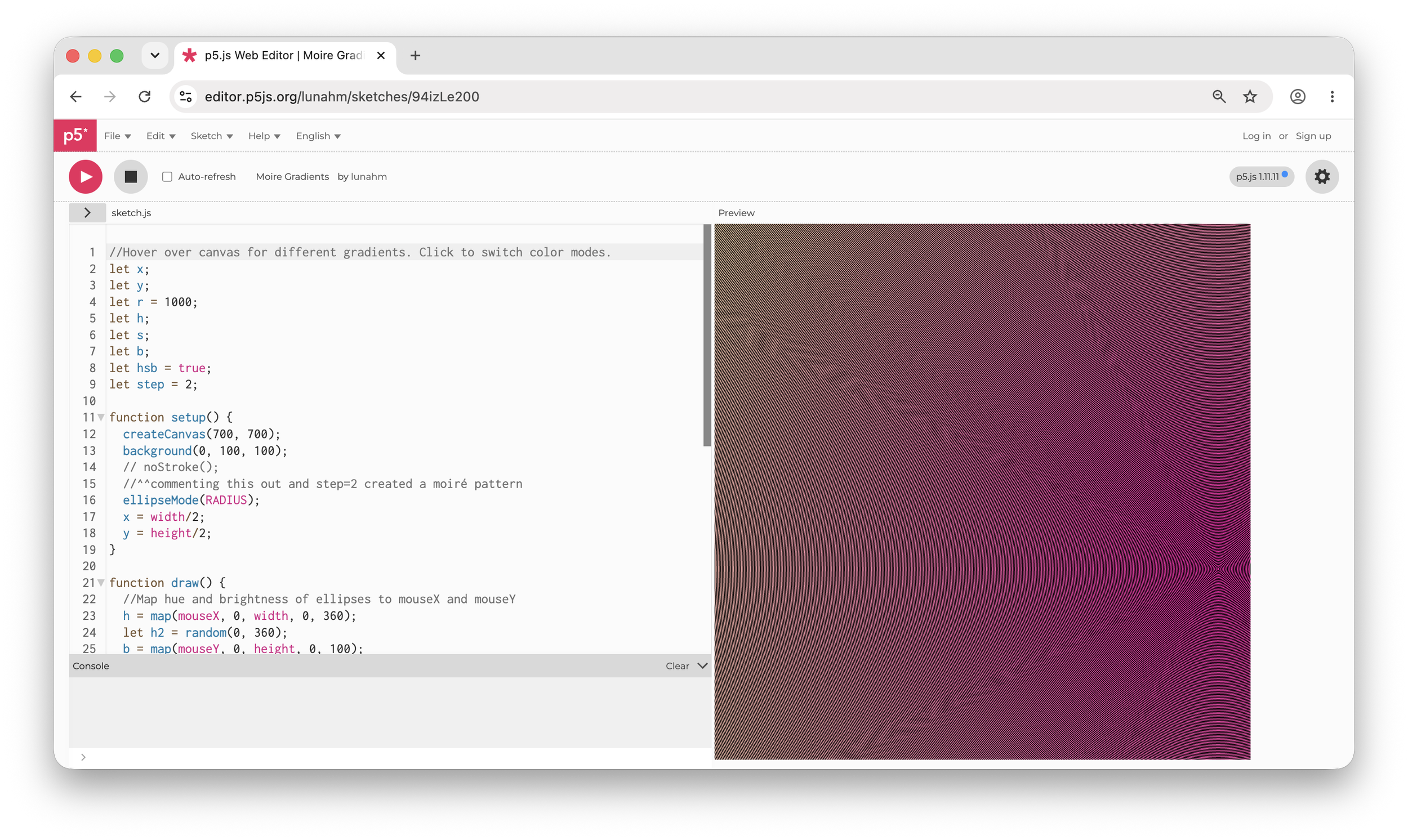
Task: Enable the Auto-refresh checkbox
Action: pyautogui.click(x=167, y=177)
